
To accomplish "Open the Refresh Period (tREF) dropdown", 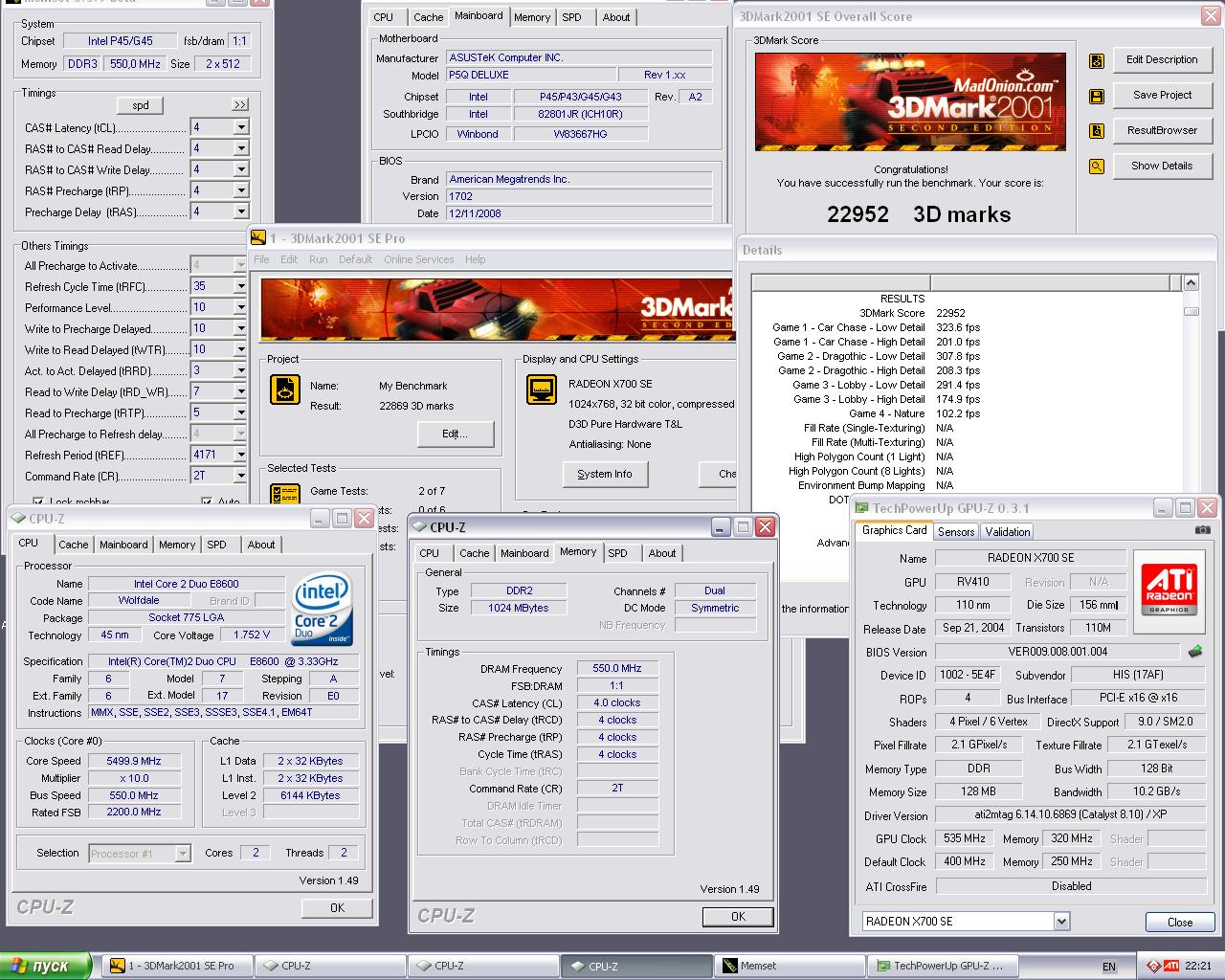I will (x=240, y=455).
